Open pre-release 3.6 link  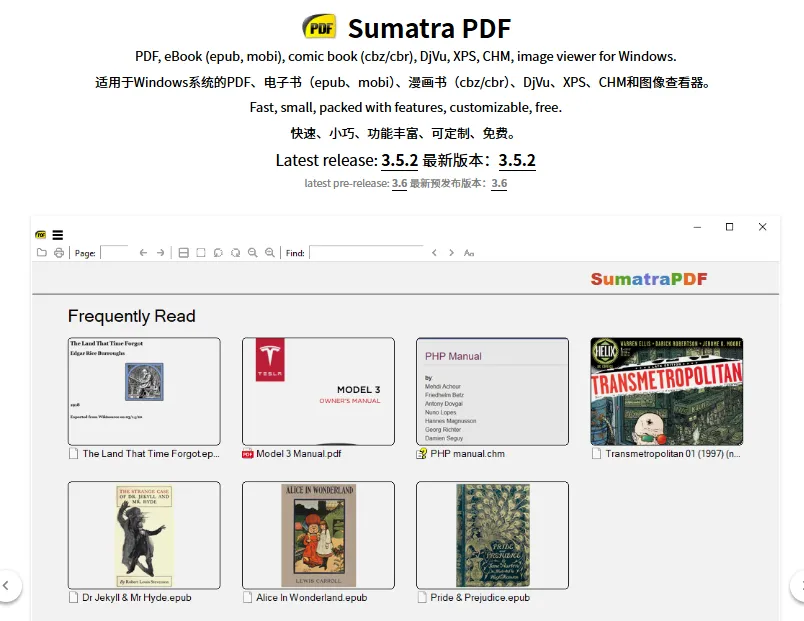tap(399, 183)
